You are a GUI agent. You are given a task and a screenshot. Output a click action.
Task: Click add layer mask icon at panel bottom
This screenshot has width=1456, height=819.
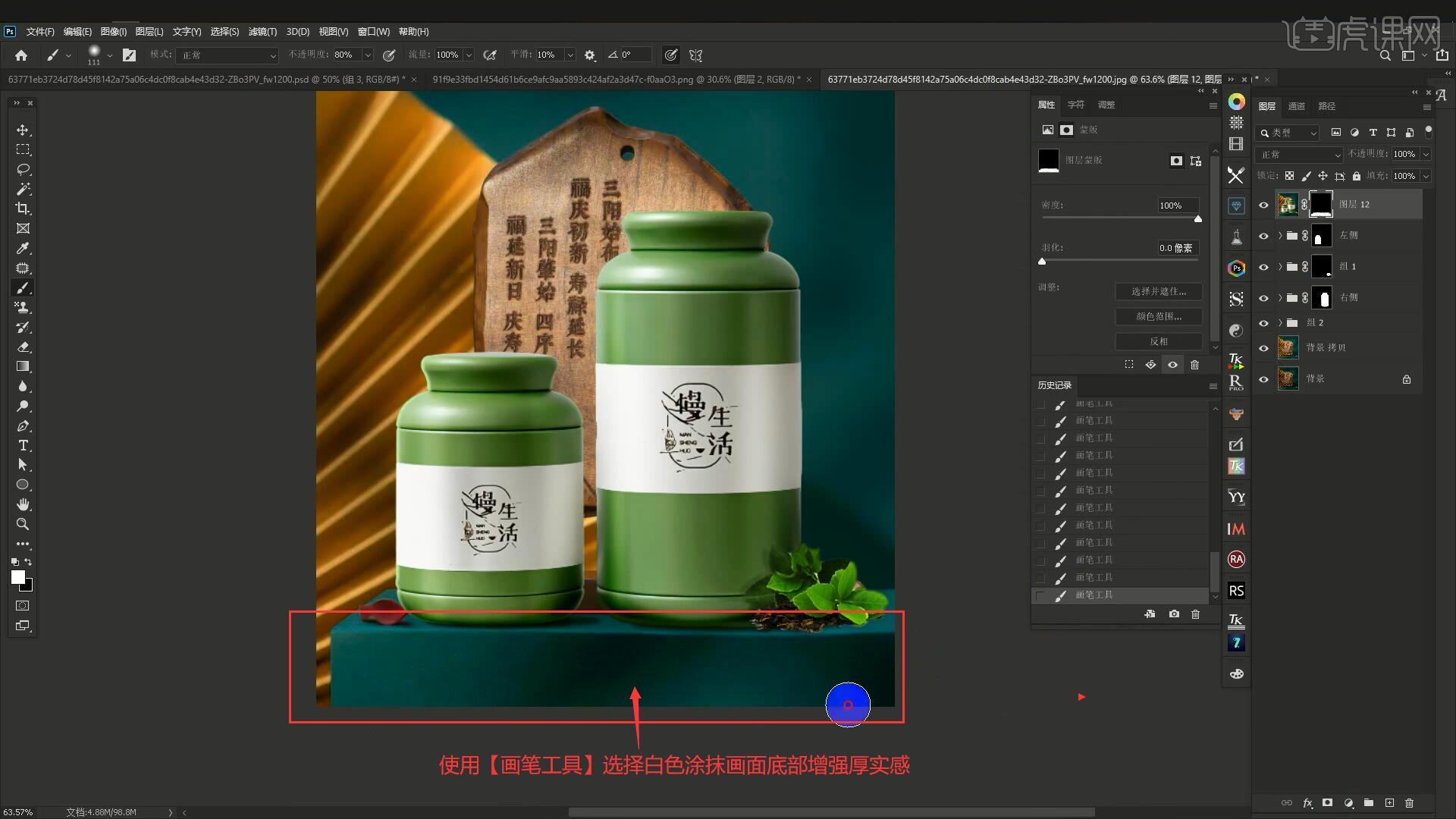(x=1327, y=802)
